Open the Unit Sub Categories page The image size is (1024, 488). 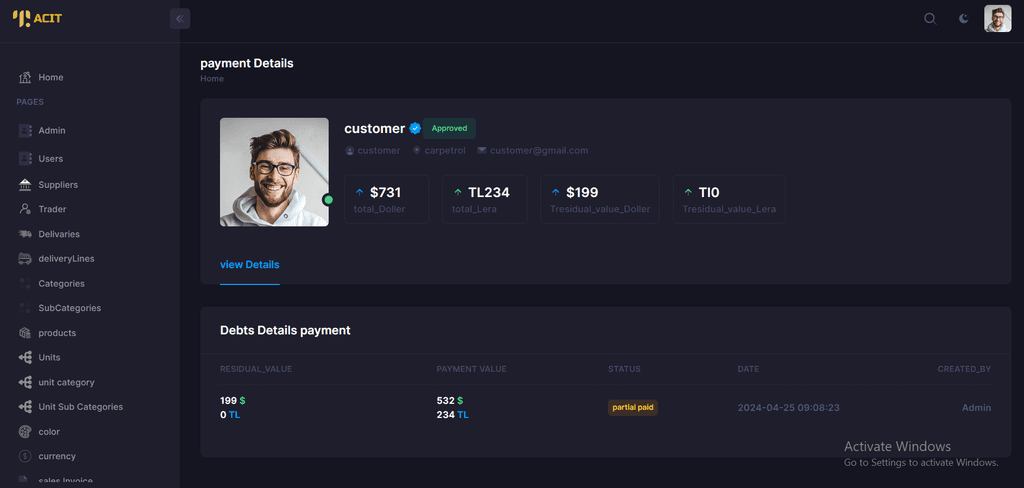coord(81,406)
